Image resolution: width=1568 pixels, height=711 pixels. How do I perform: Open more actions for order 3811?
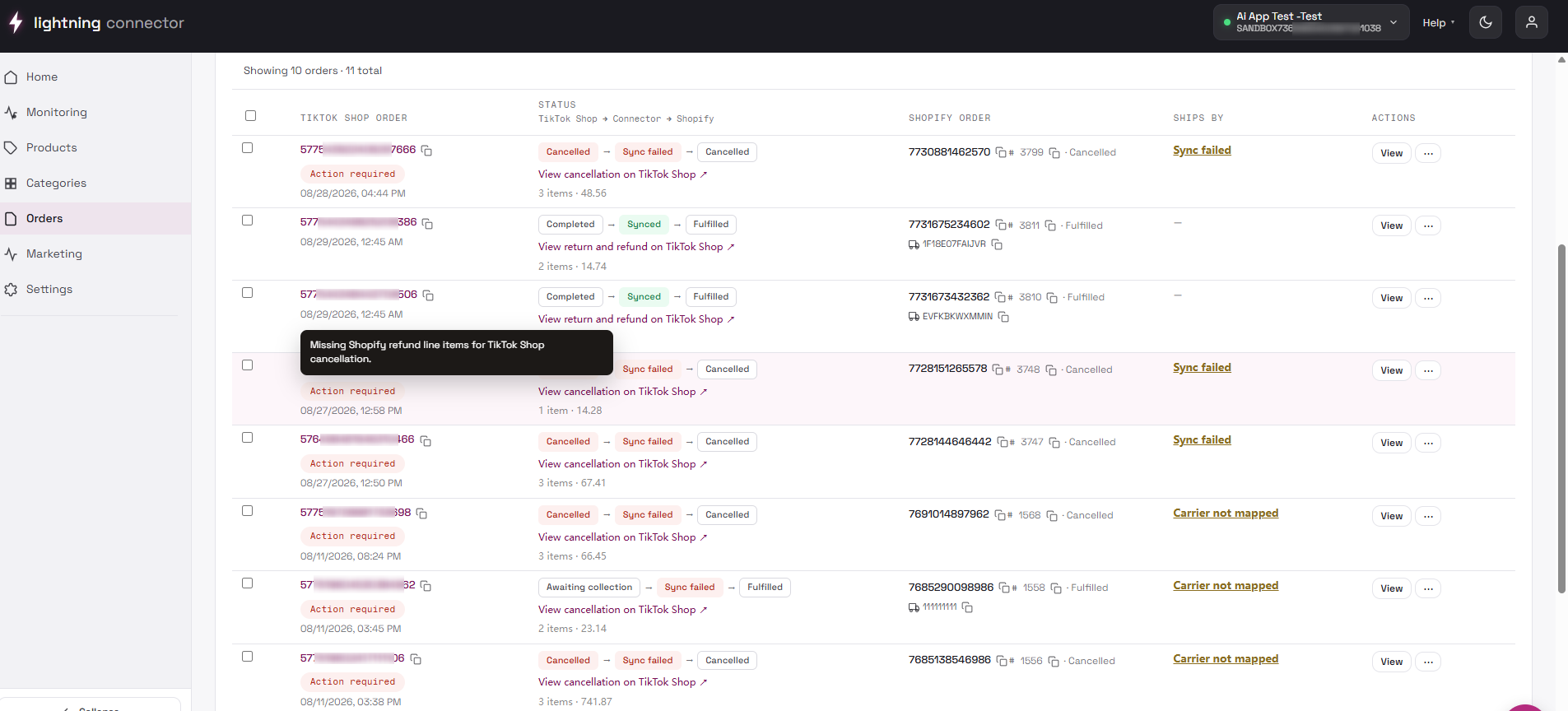[x=1428, y=225]
